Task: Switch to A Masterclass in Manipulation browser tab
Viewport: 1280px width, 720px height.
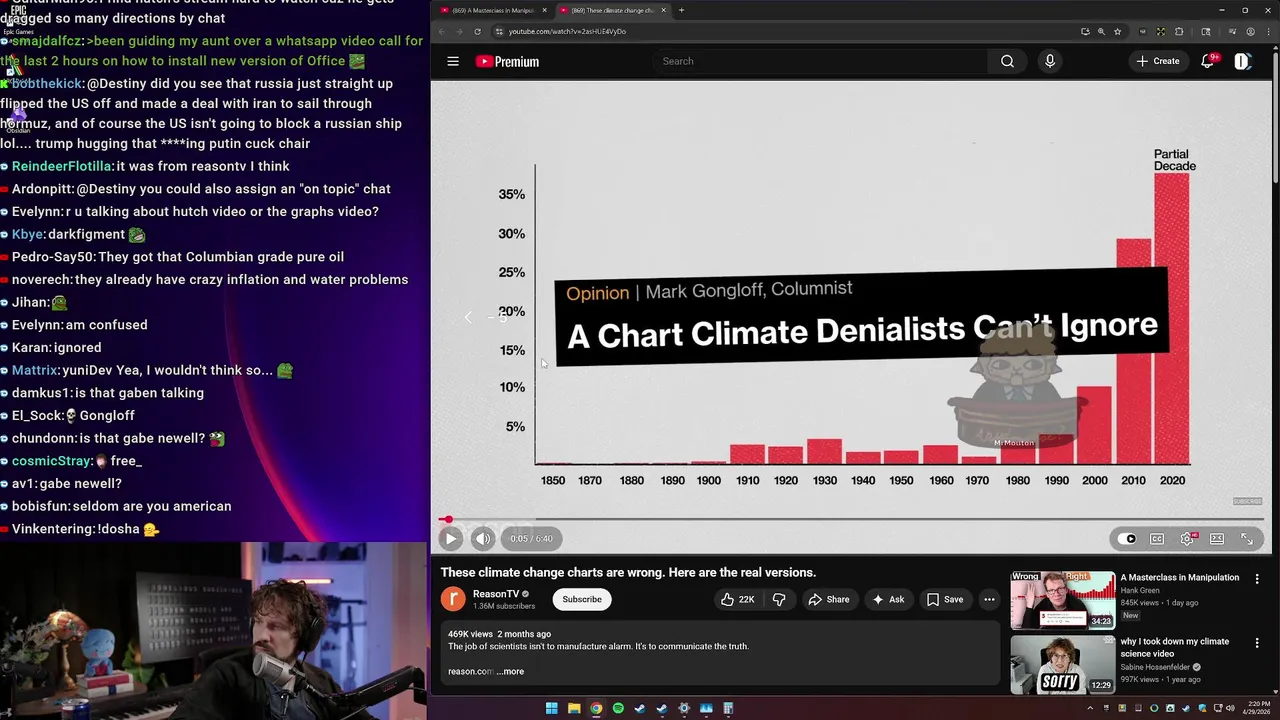Action: pyautogui.click(x=493, y=10)
